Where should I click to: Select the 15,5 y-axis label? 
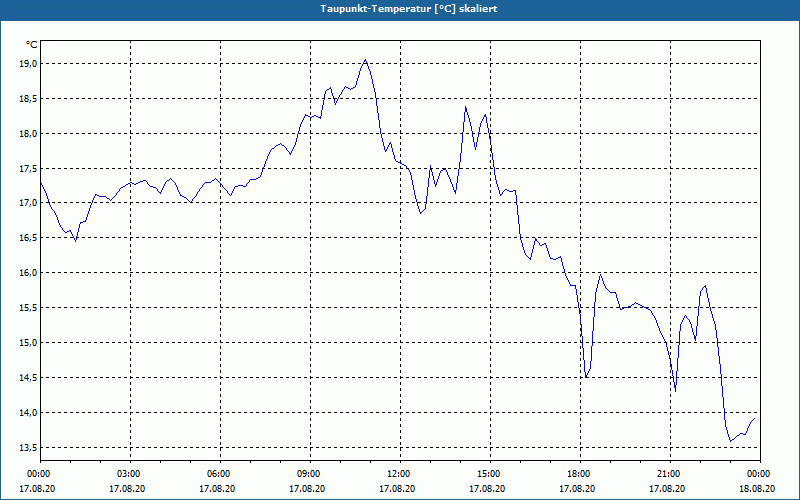coord(29,308)
